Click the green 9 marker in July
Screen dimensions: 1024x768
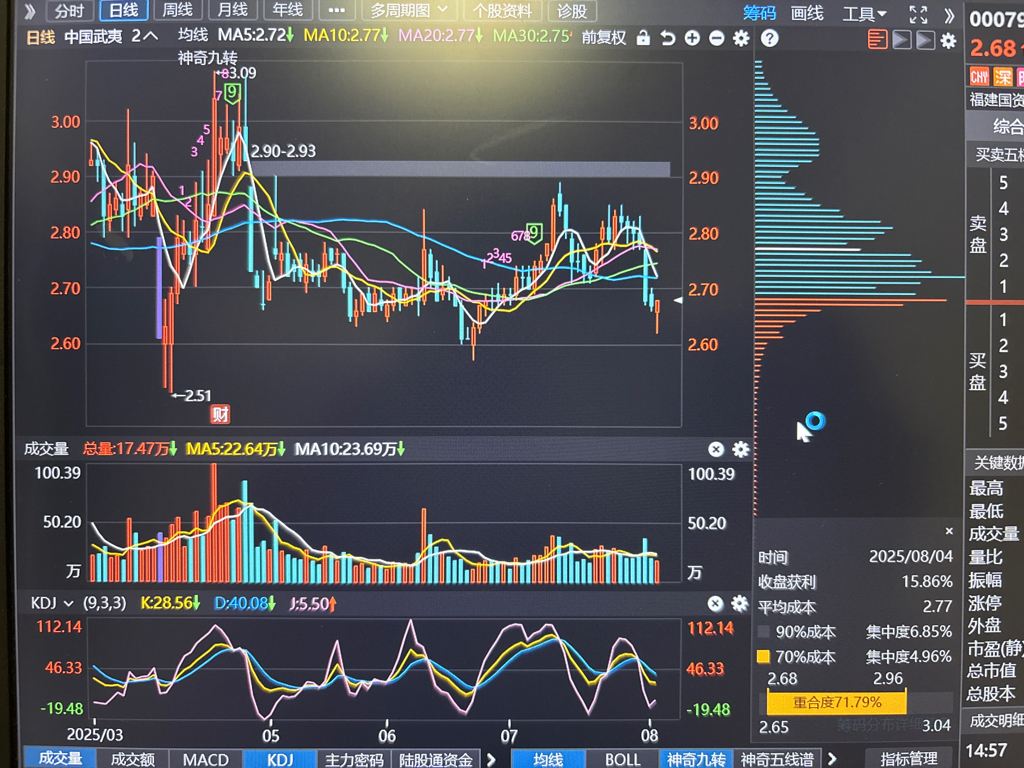coord(535,232)
